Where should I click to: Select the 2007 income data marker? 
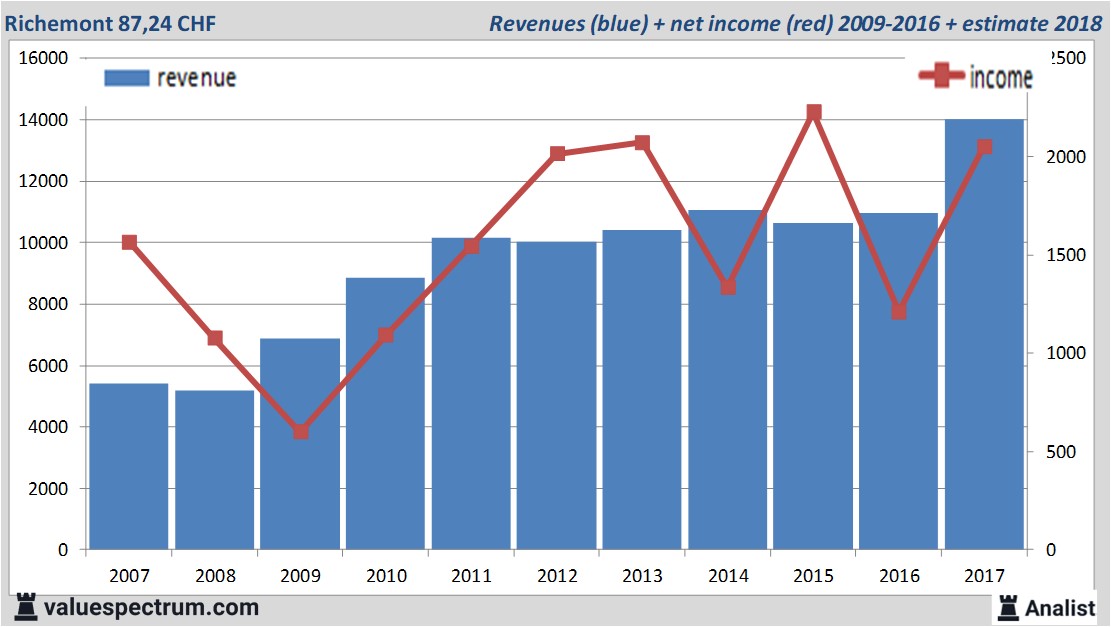coord(129,243)
